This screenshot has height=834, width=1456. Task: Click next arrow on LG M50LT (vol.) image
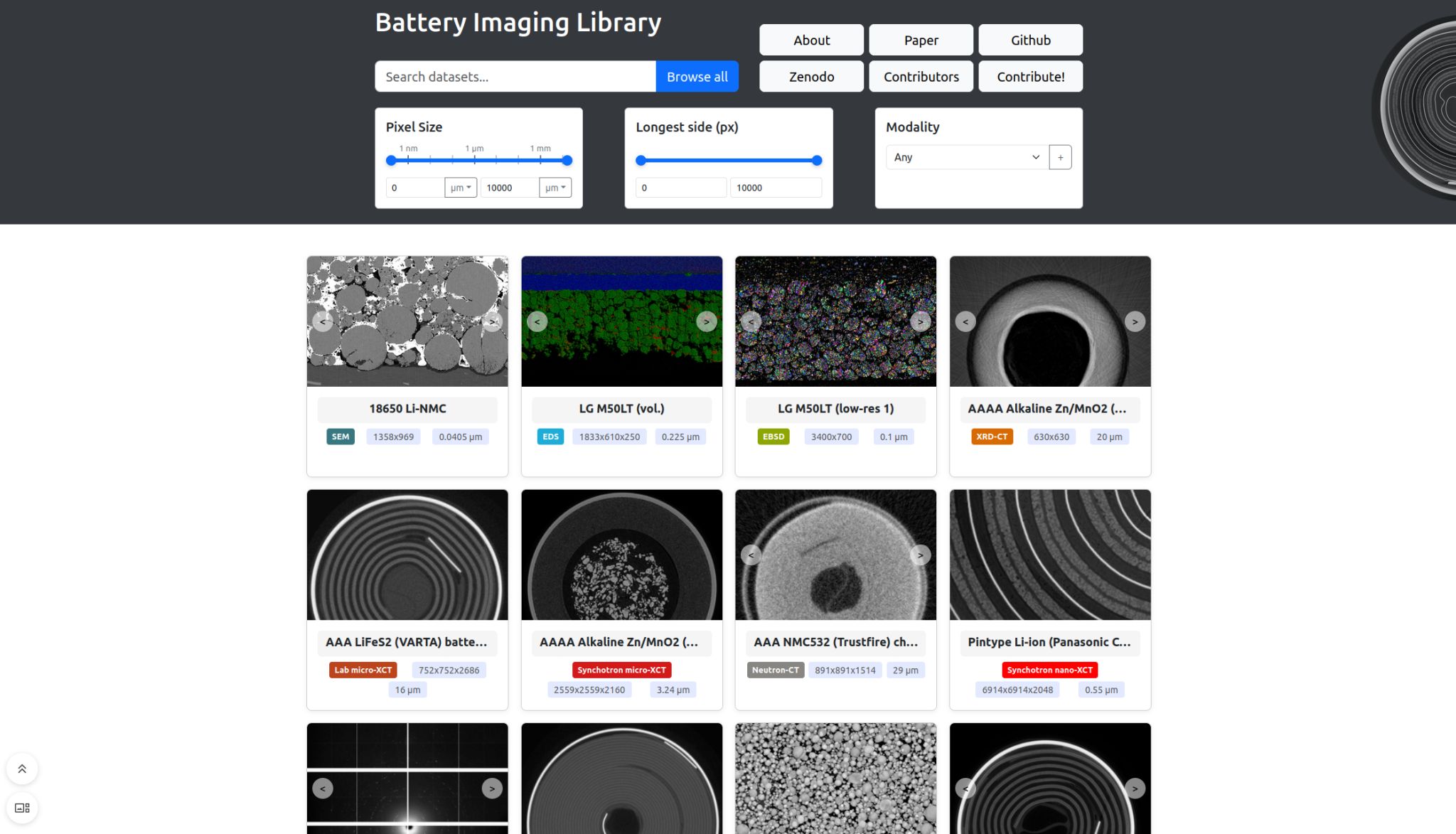[706, 321]
